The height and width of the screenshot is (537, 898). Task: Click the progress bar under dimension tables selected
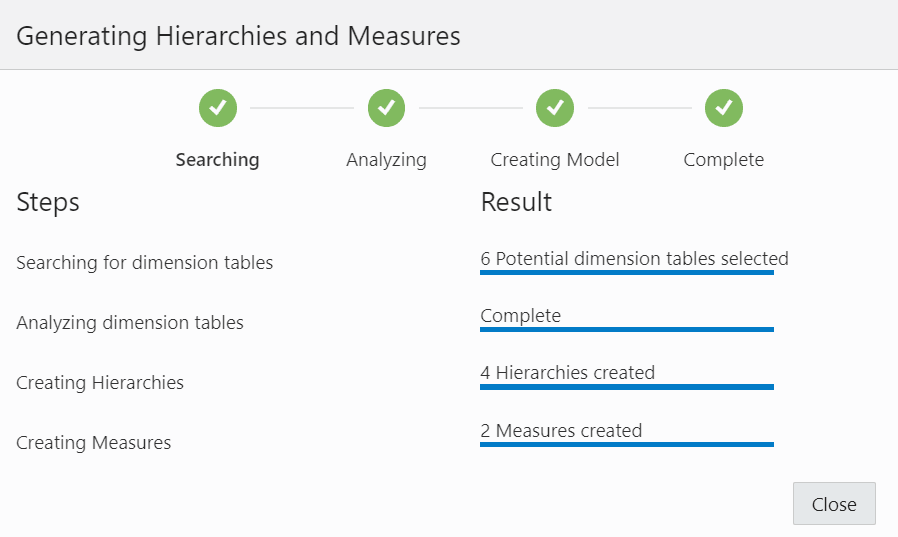pos(627,272)
